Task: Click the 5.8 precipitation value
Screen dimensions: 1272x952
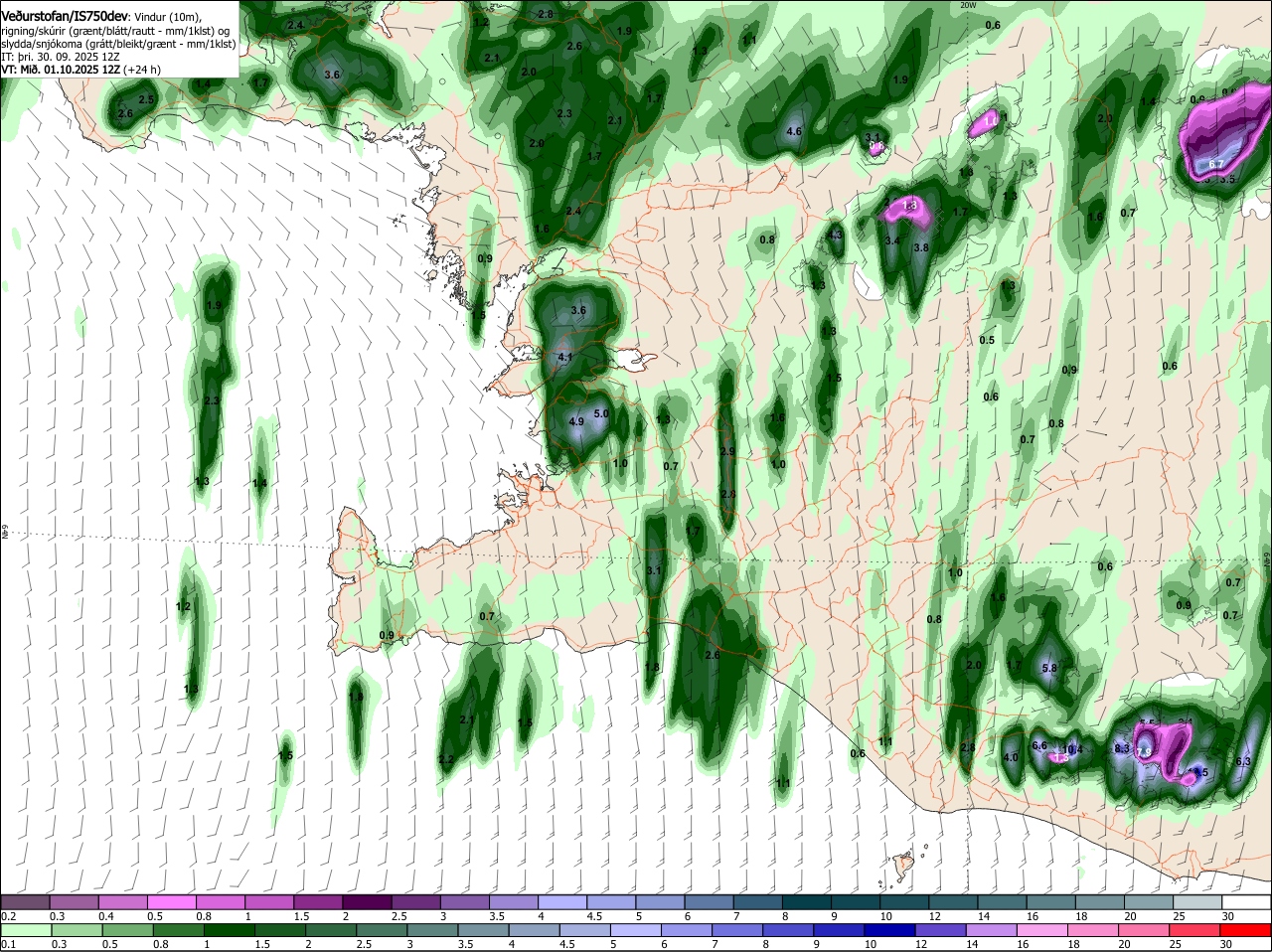Action: (x=1049, y=669)
